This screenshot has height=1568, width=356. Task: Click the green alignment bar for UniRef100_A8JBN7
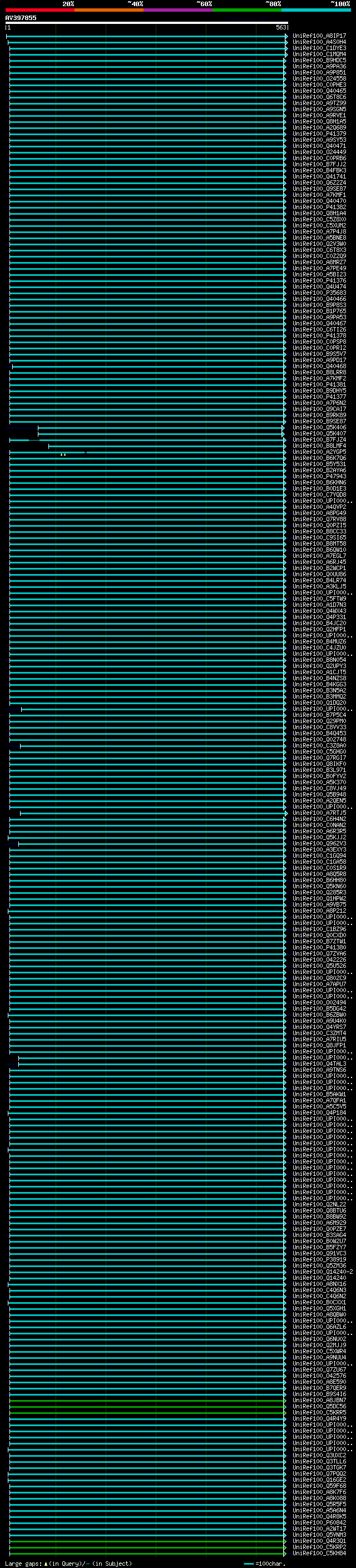(147, 1400)
